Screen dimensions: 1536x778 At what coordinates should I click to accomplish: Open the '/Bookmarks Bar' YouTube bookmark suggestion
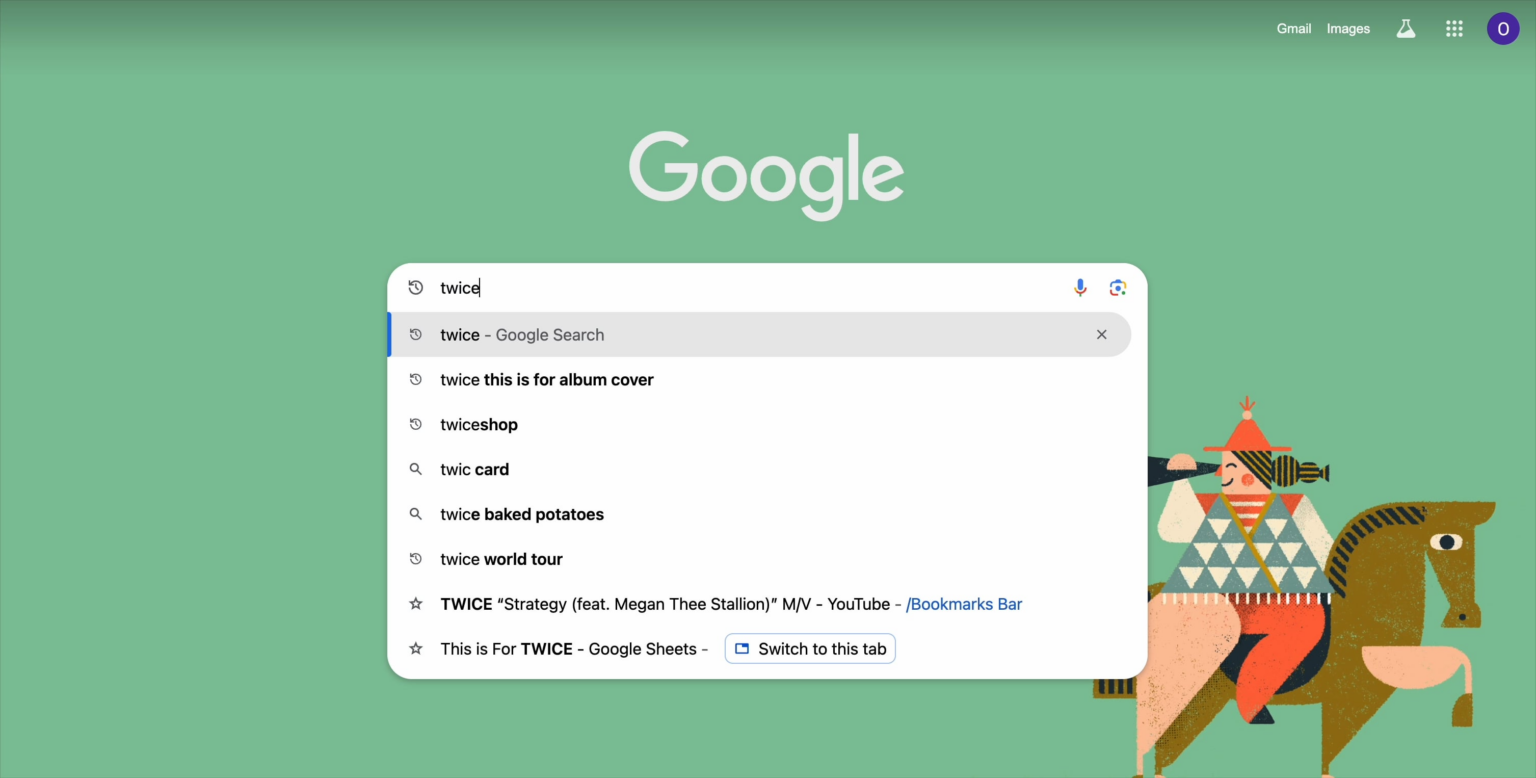pyautogui.click(x=963, y=603)
